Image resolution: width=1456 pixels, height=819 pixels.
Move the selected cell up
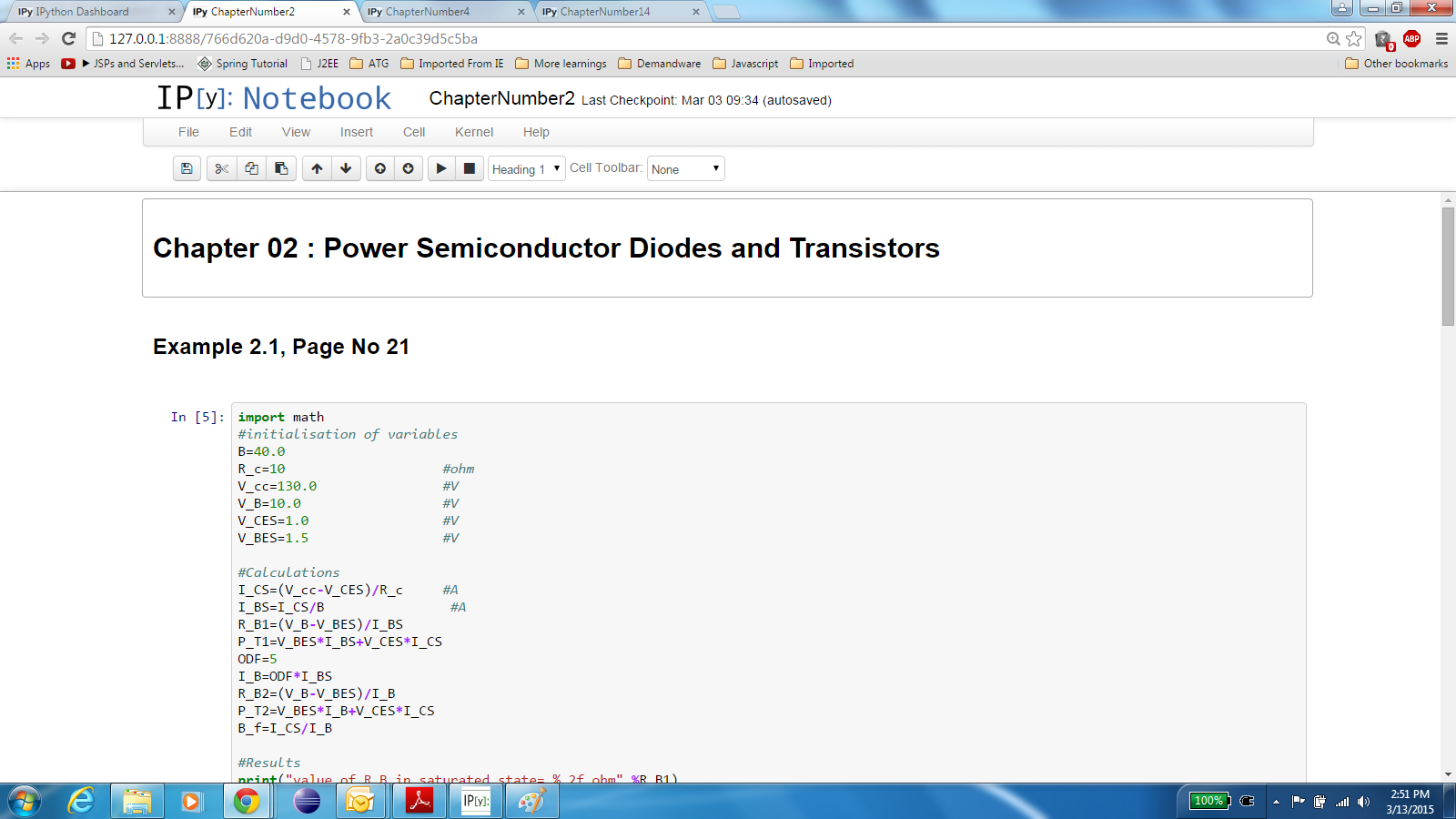(317, 168)
